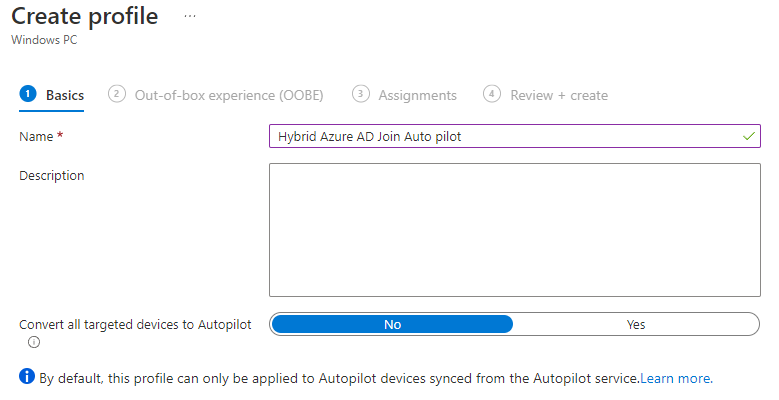Click the step 1 number circle
This screenshot has height=400, width=779.
[x=28, y=94]
